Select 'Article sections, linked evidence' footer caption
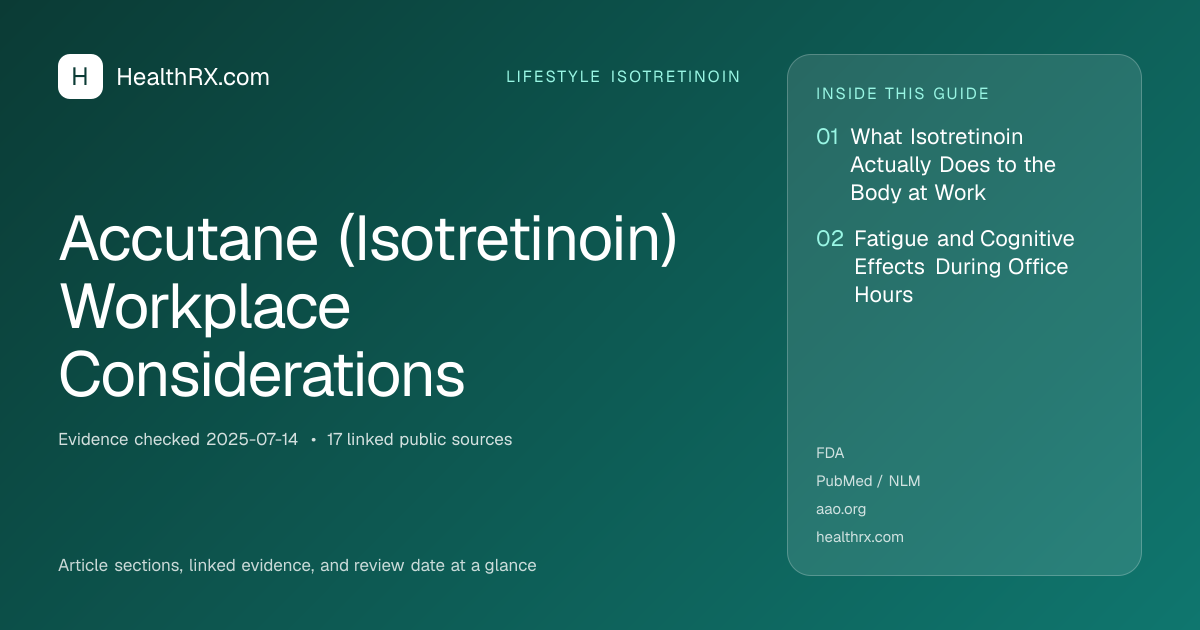Viewport: 1200px width, 630px height. pos(297,565)
